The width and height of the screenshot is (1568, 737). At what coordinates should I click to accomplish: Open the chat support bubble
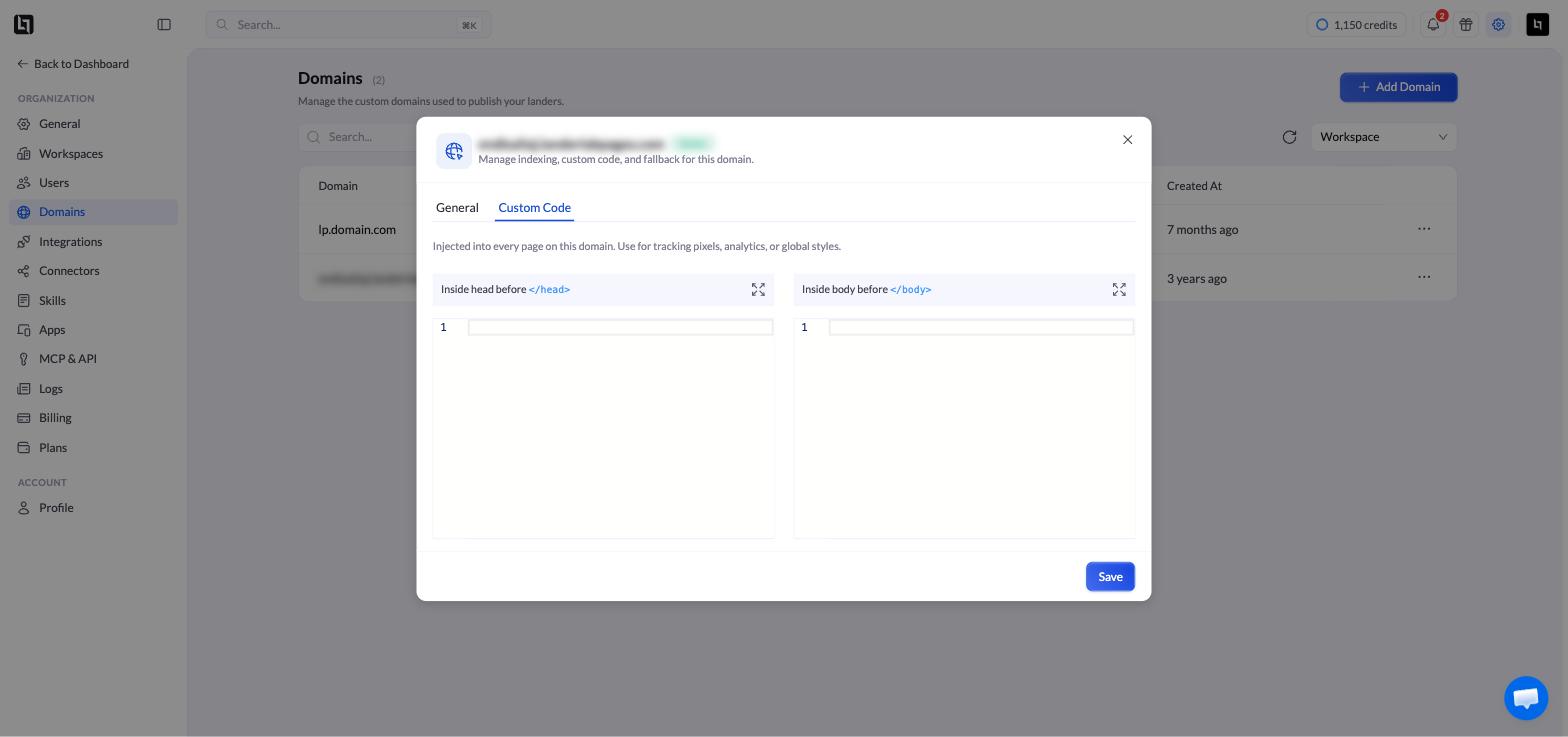point(1526,698)
